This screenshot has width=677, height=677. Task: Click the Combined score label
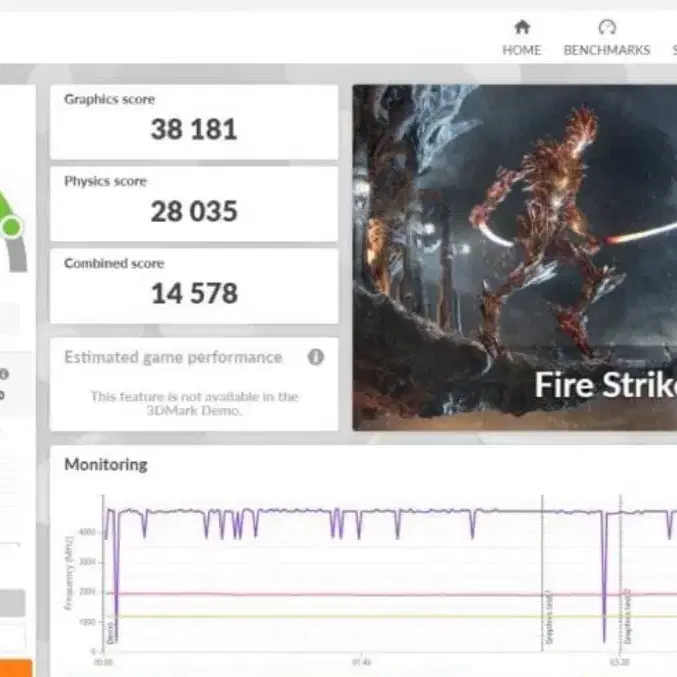pyautogui.click(x=114, y=263)
